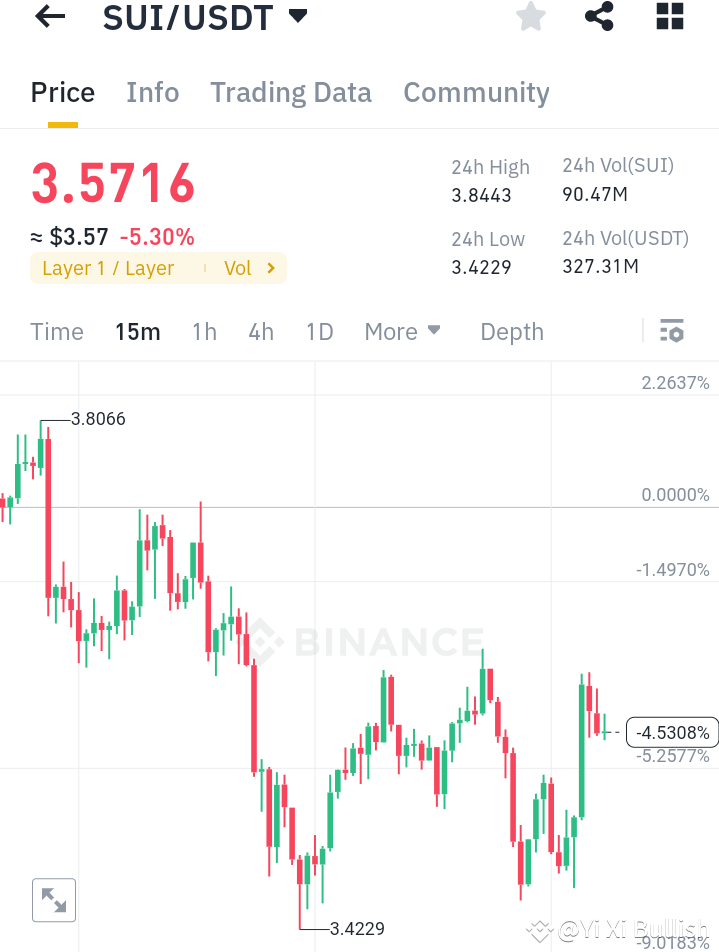Select the Time timeframe option
The height and width of the screenshot is (952, 719).
(56, 331)
